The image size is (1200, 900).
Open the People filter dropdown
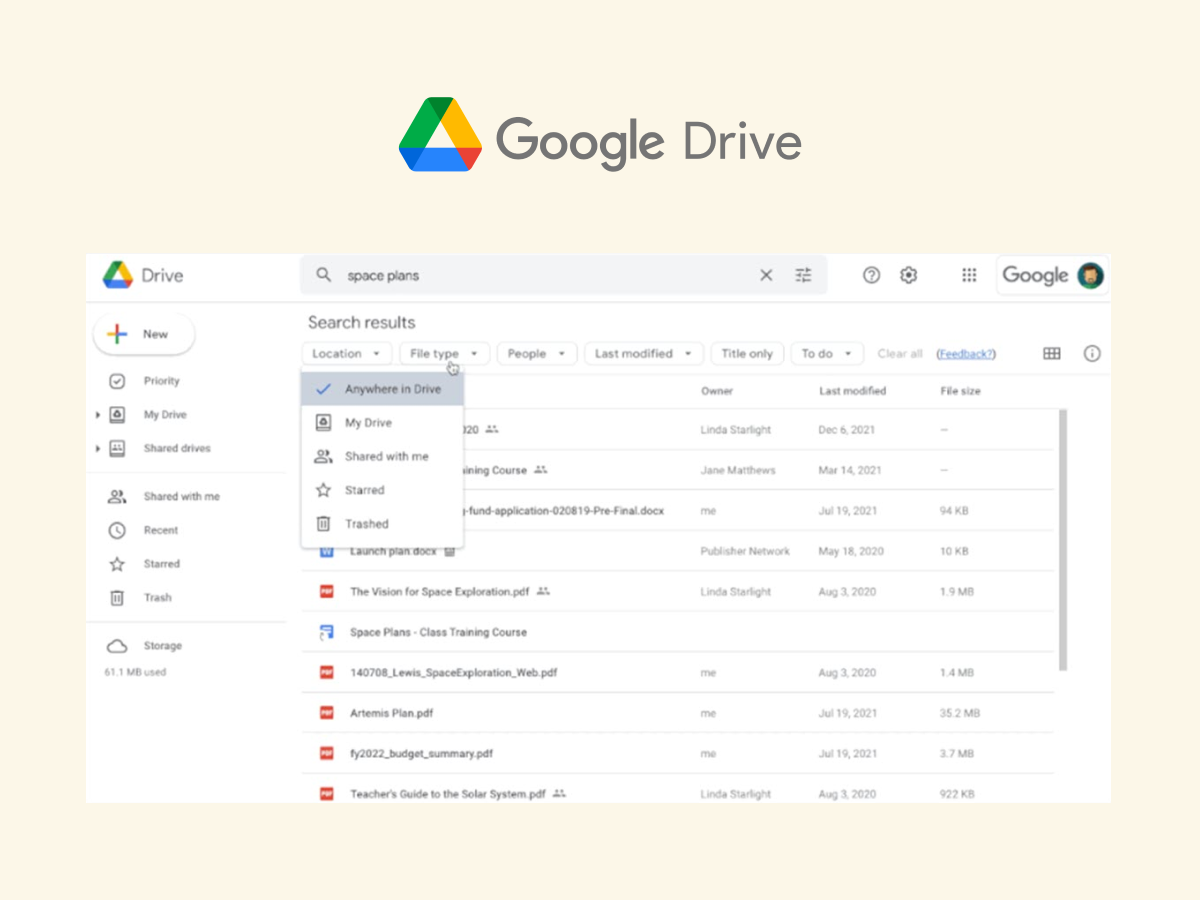pyautogui.click(x=537, y=353)
